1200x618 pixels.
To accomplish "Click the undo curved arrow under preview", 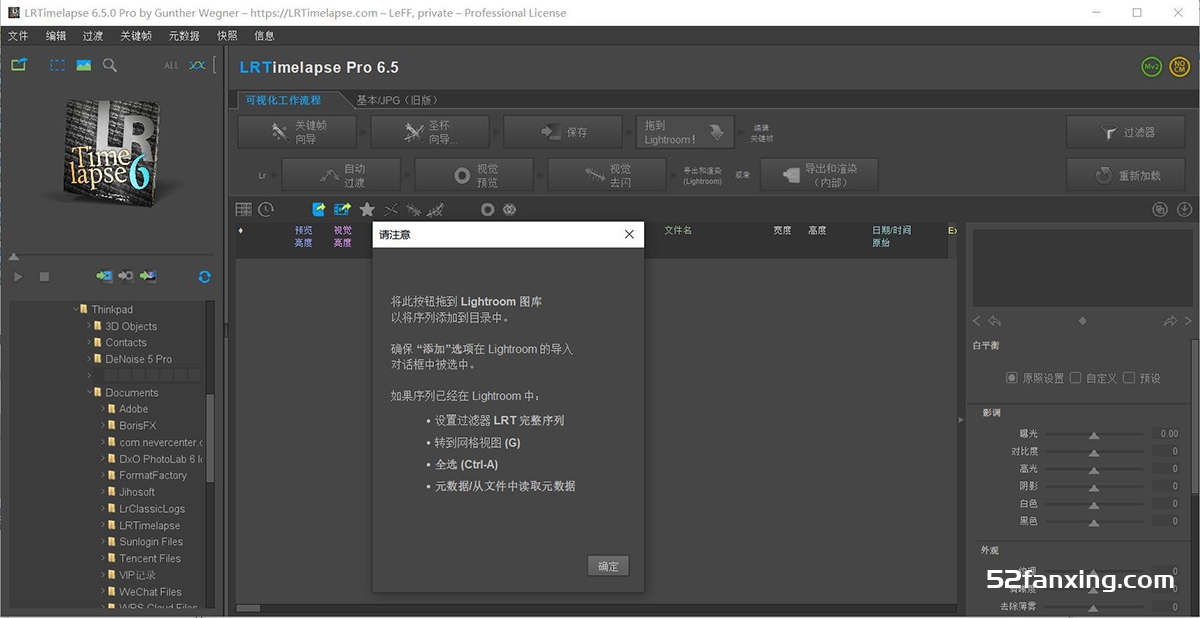I will pyautogui.click(x=995, y=321).
